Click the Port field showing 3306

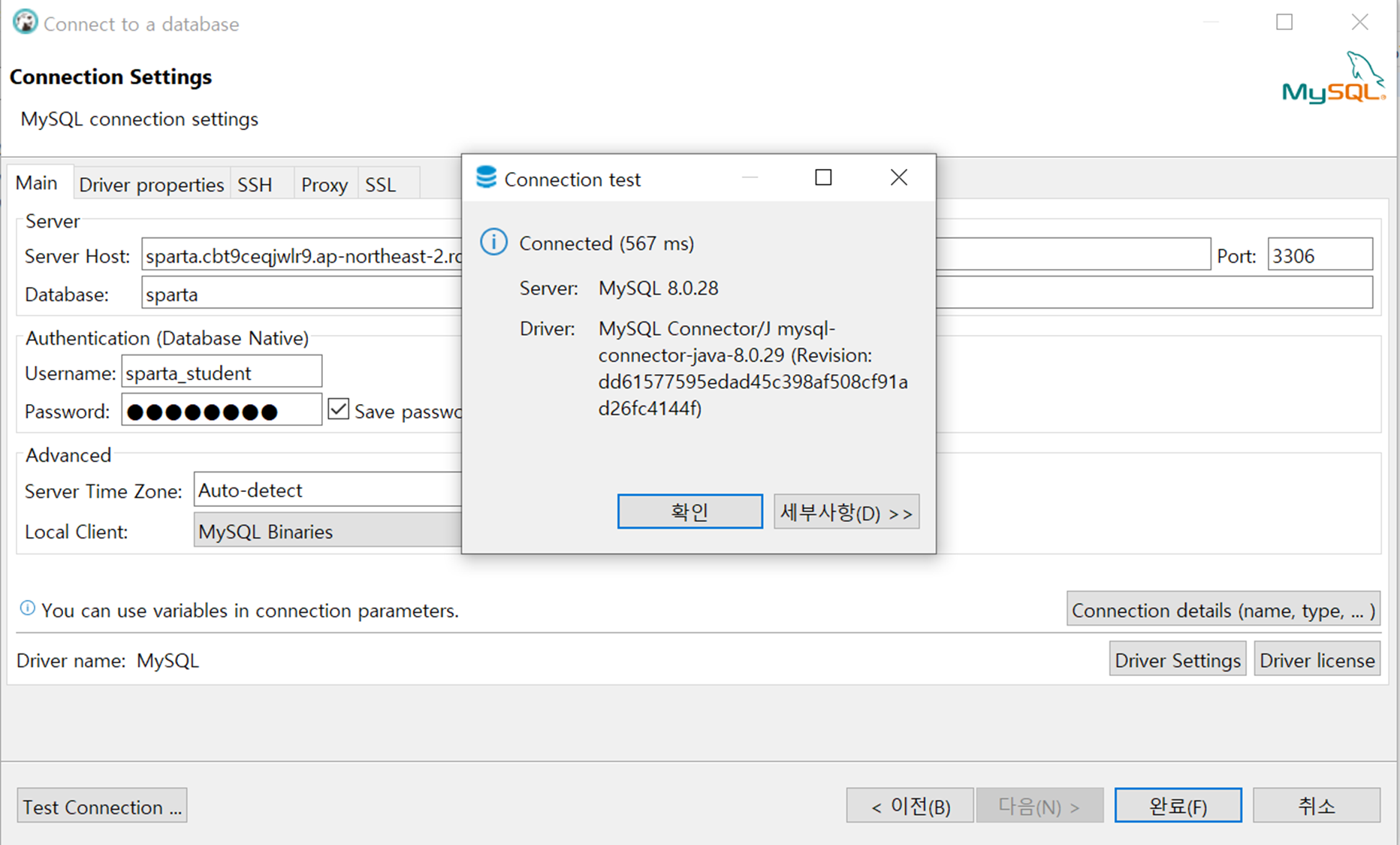point(1320,255)
